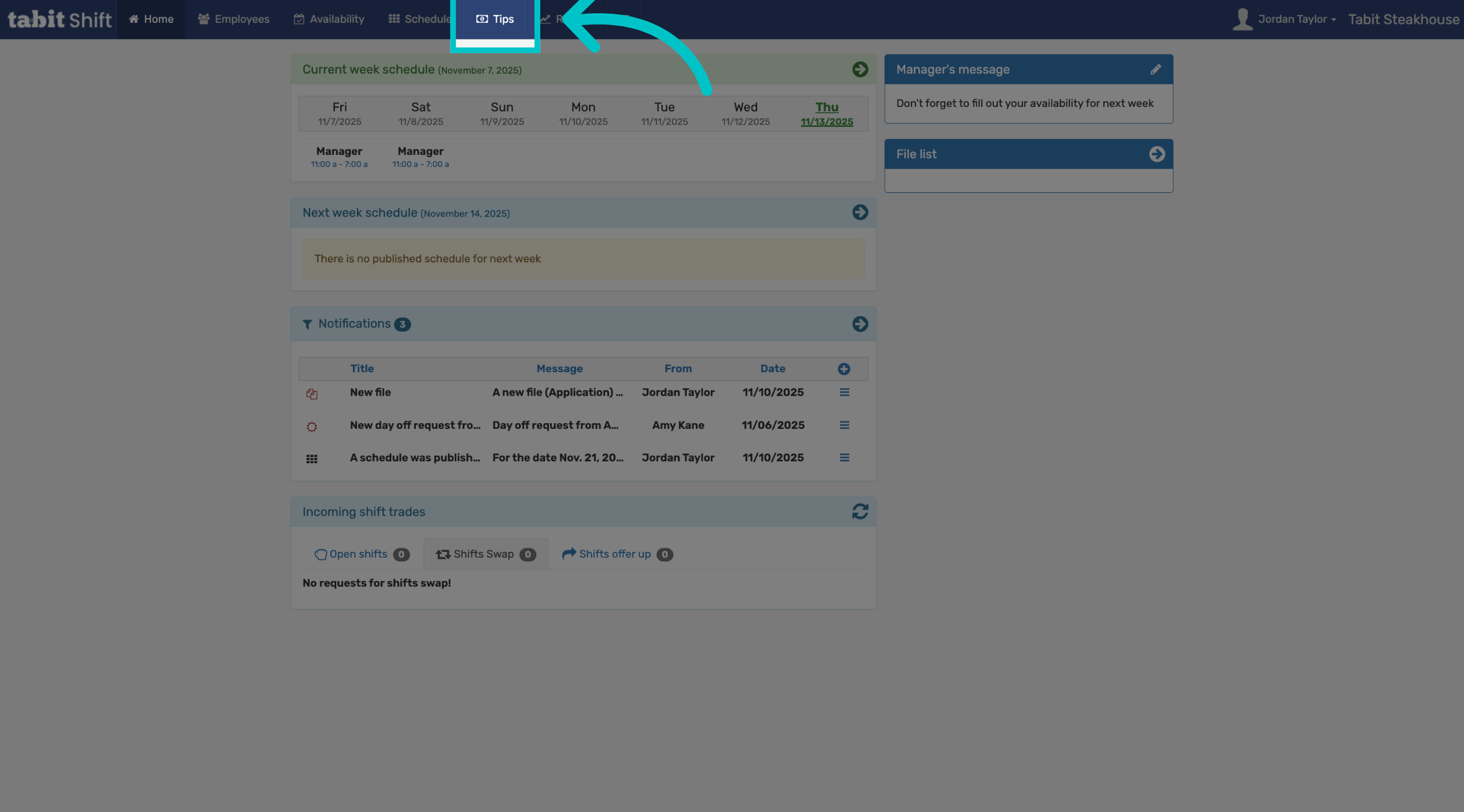Click 'A new file (Application) ...' message
1464x812 pixels.
tap(558, 392)
